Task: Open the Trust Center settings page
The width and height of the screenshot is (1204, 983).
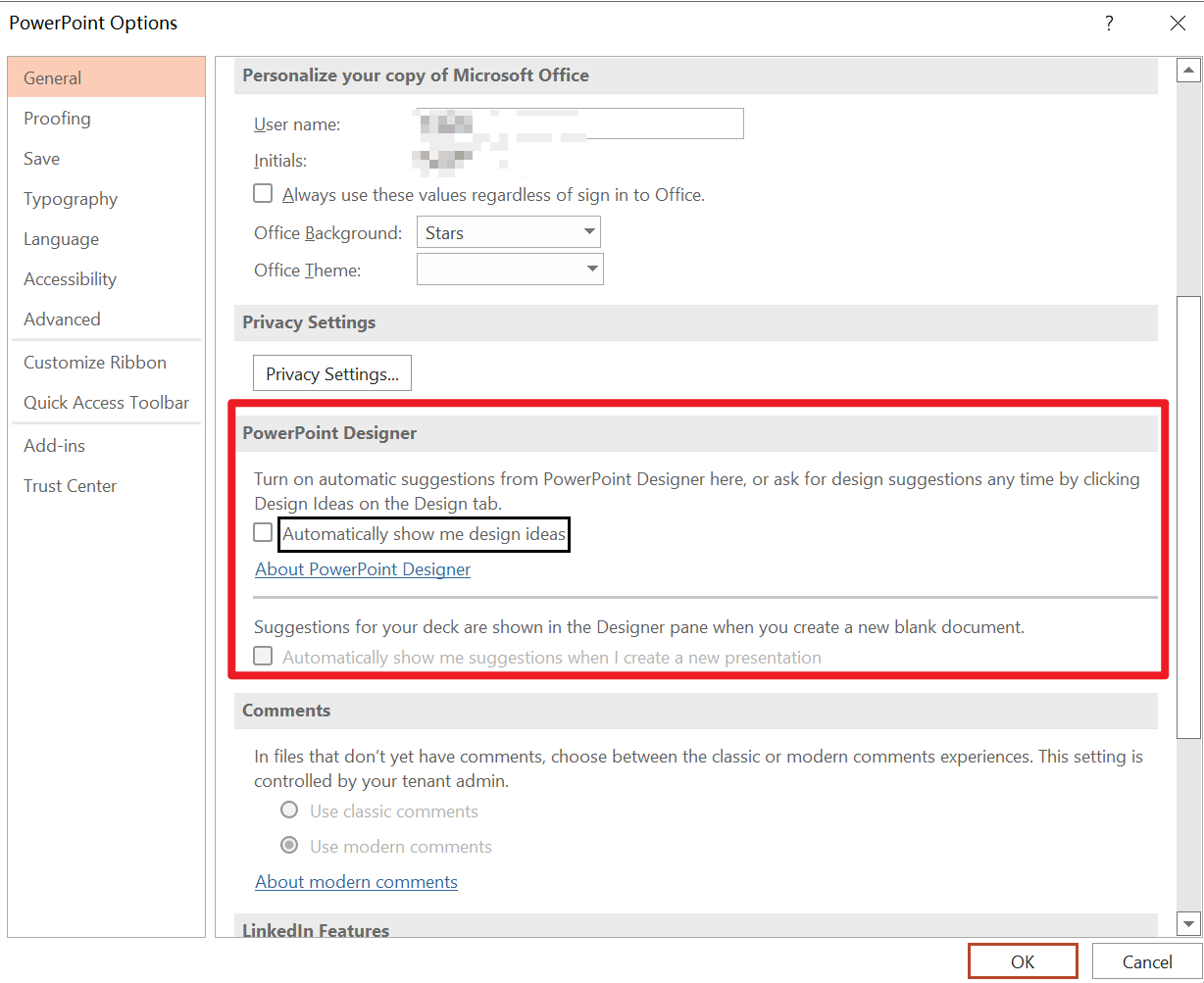Action: pos(70,485)
